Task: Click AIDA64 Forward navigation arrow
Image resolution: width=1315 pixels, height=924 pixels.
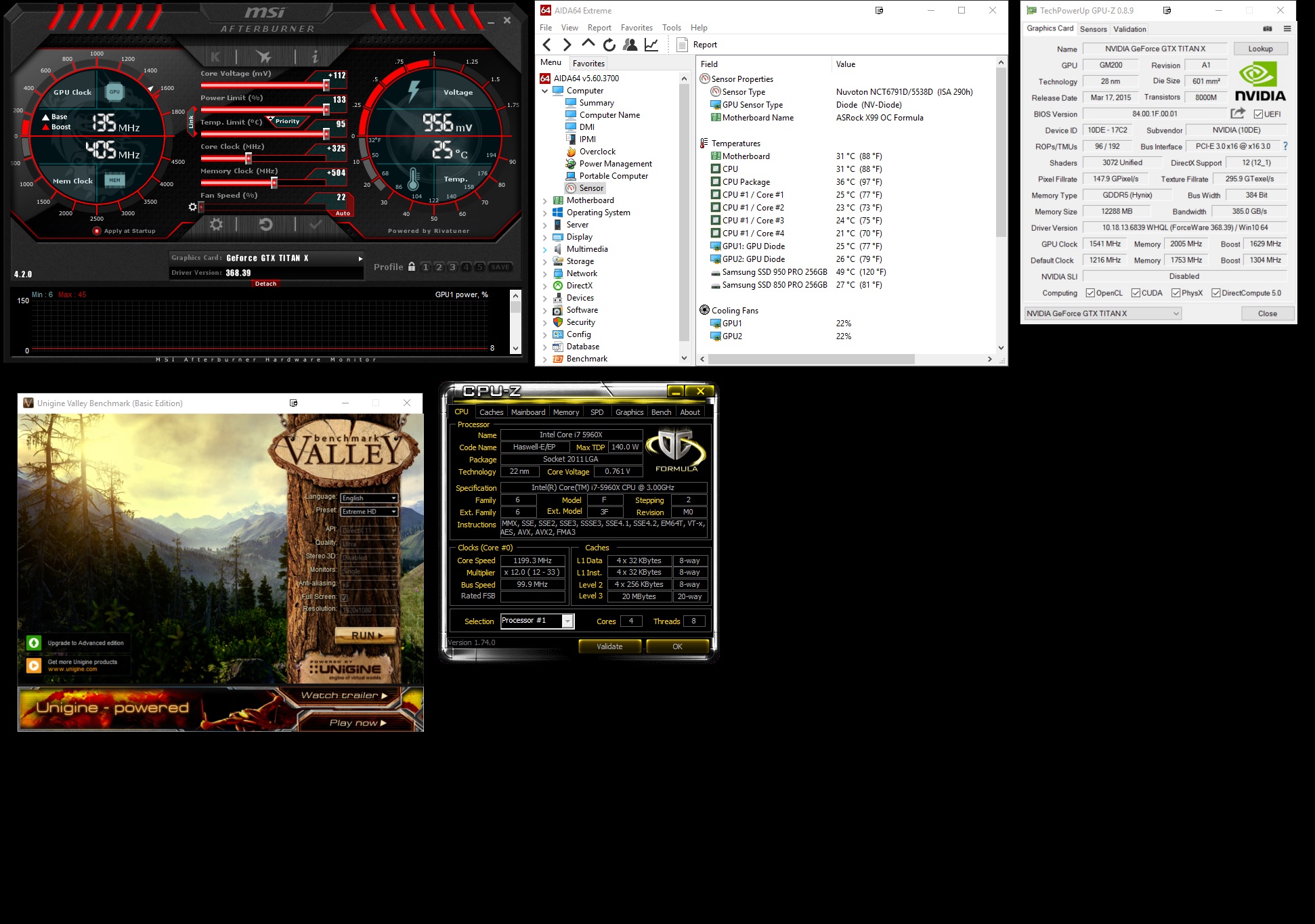Action: [x=567, y=45]
